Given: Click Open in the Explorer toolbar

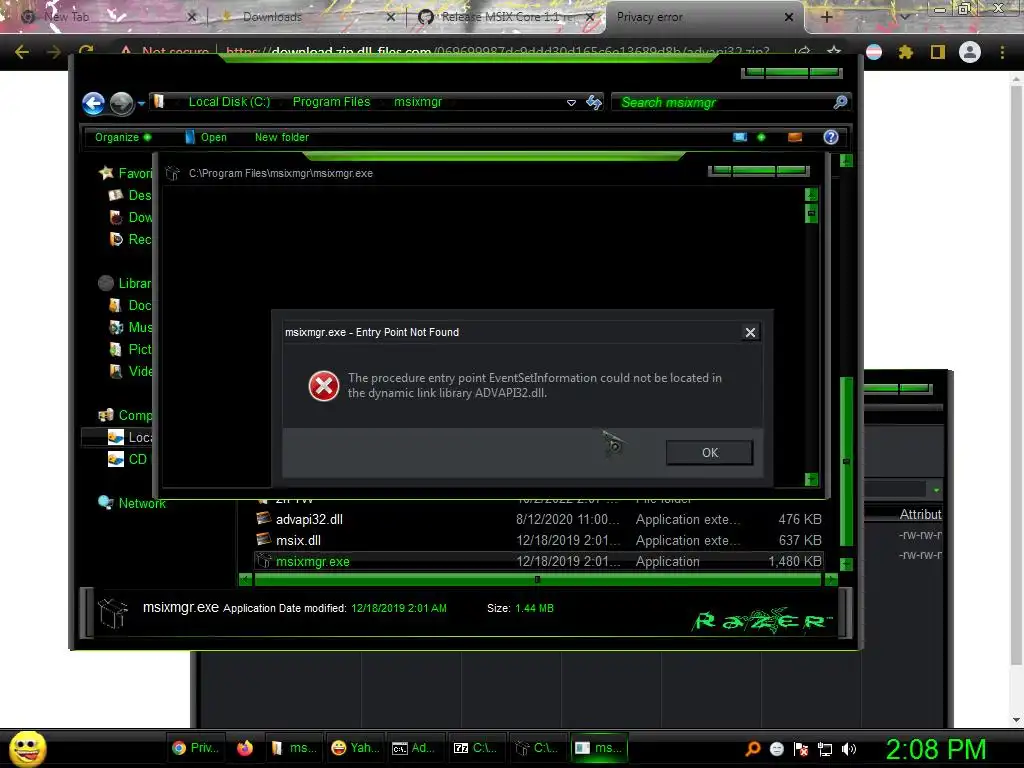Looking at the screenshot, I should 206,137.
